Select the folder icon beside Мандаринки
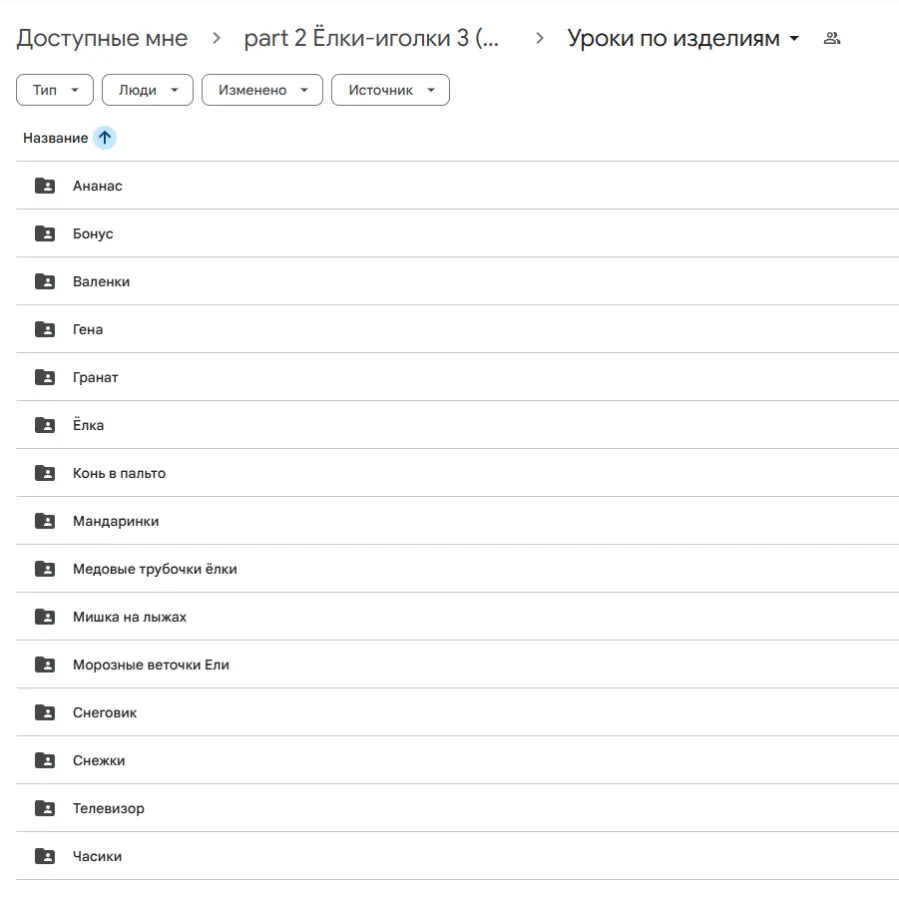 44,521
